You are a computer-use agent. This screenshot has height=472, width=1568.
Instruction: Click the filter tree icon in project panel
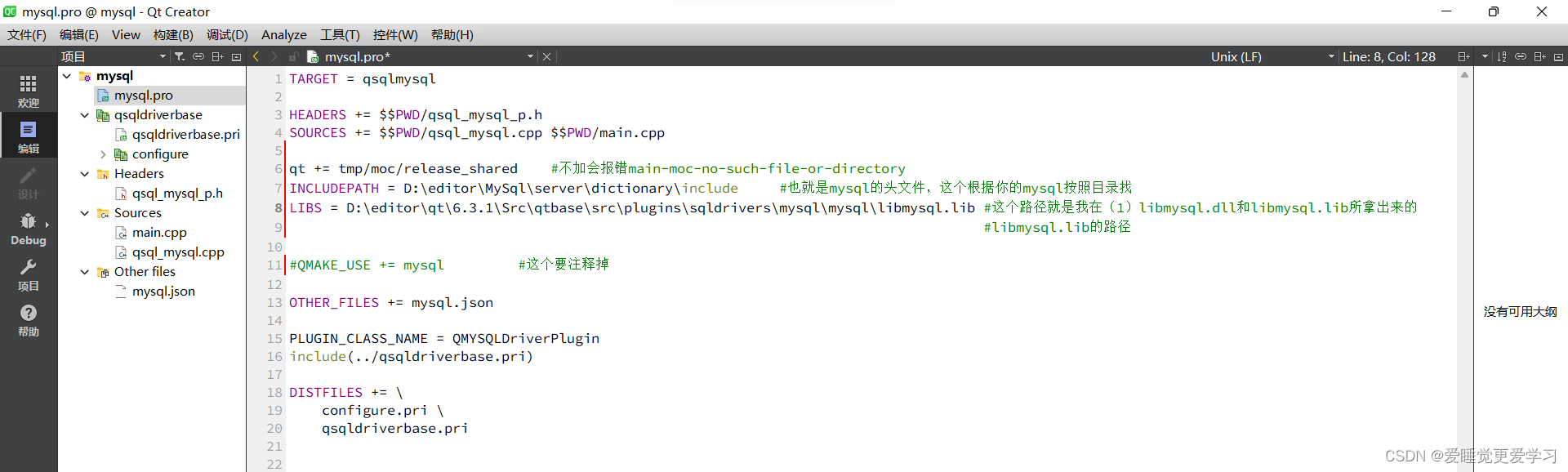pos(180,56)
